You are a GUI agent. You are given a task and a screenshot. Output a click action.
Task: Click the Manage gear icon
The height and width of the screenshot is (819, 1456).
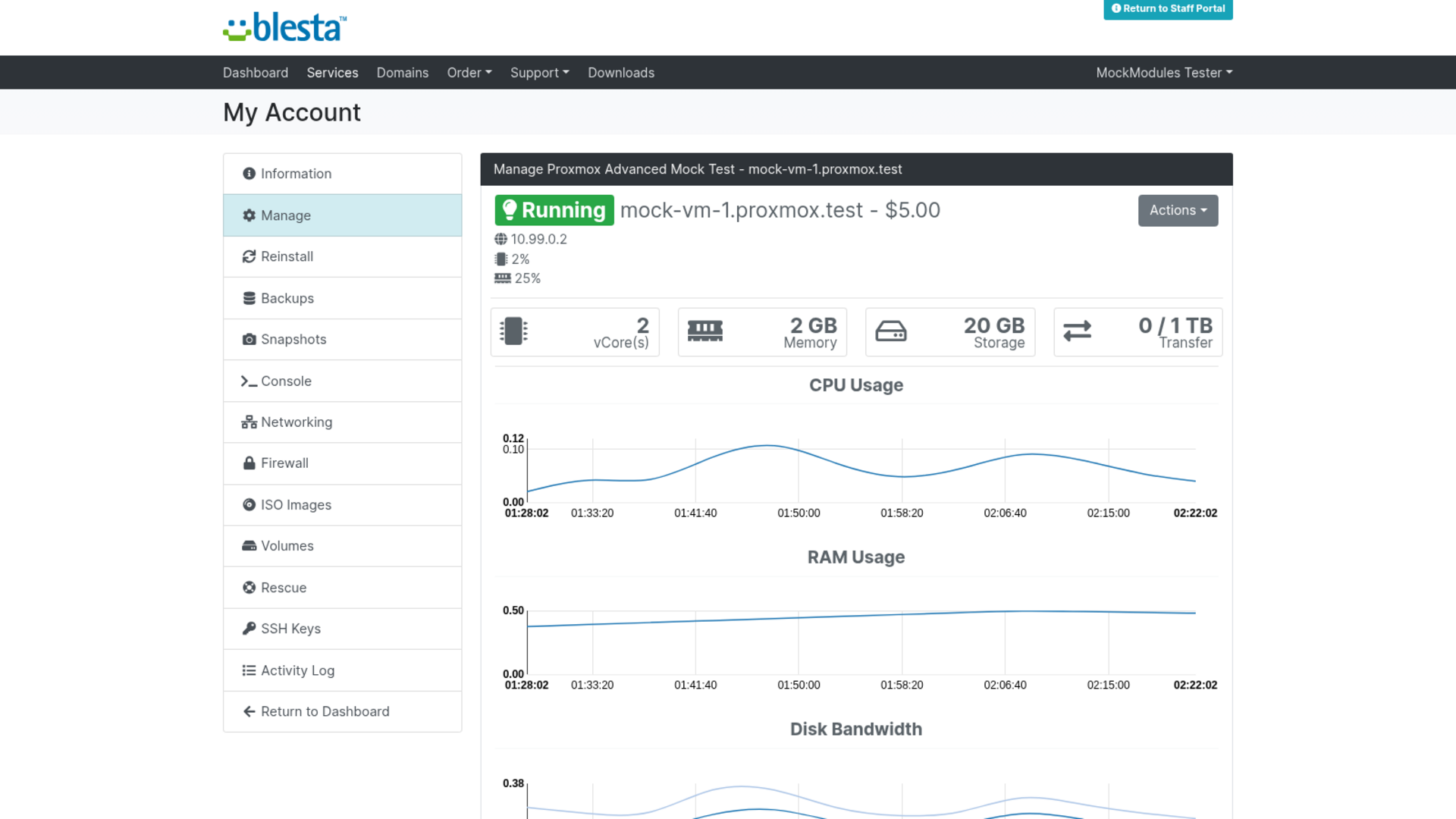[x=249, y=215]
